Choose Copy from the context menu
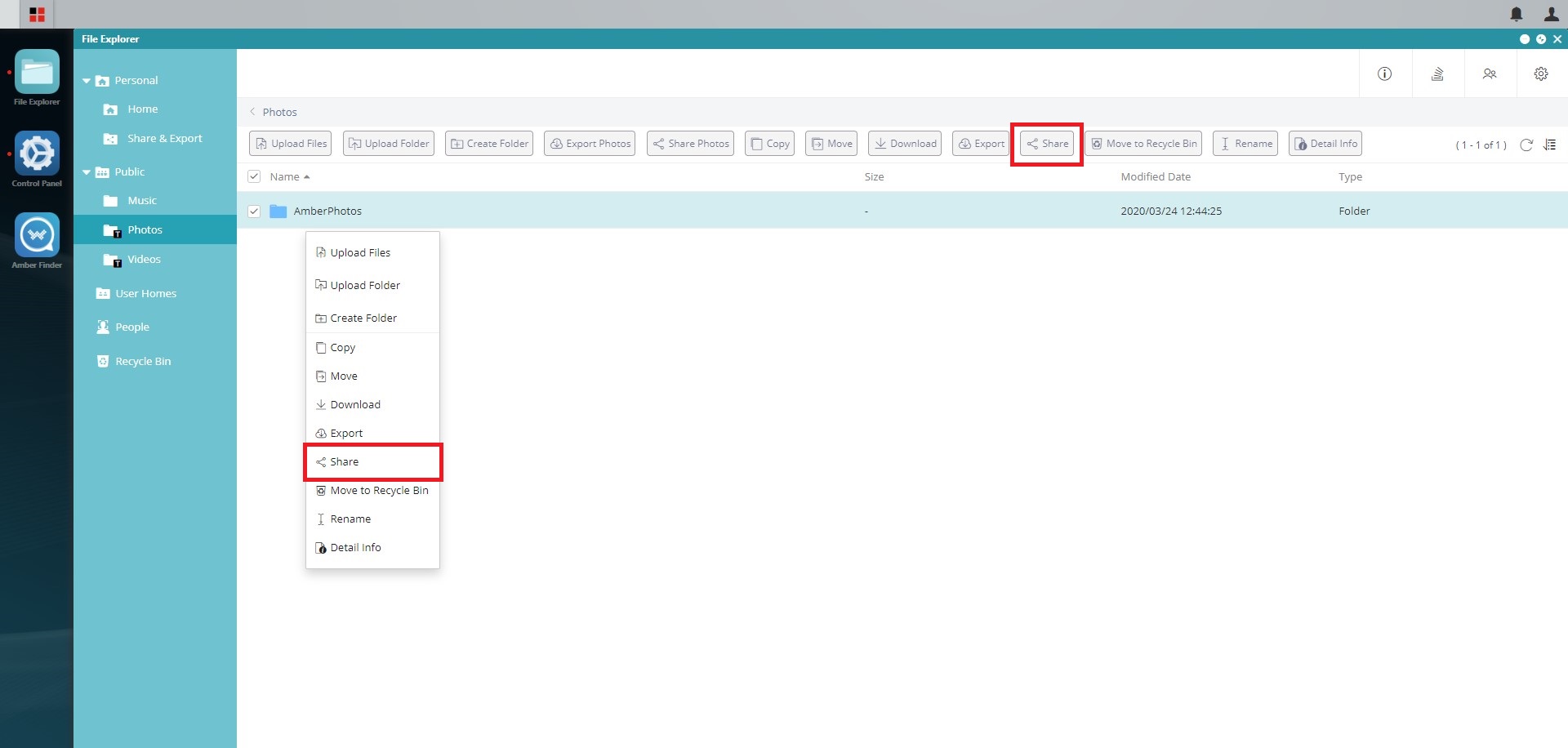The height and width of the screenshot is (748, 1568). click(372, 347)
